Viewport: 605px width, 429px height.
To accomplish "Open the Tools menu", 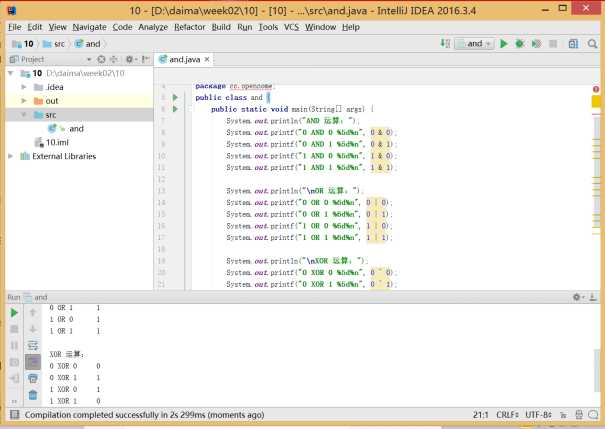I will [268, 27].
